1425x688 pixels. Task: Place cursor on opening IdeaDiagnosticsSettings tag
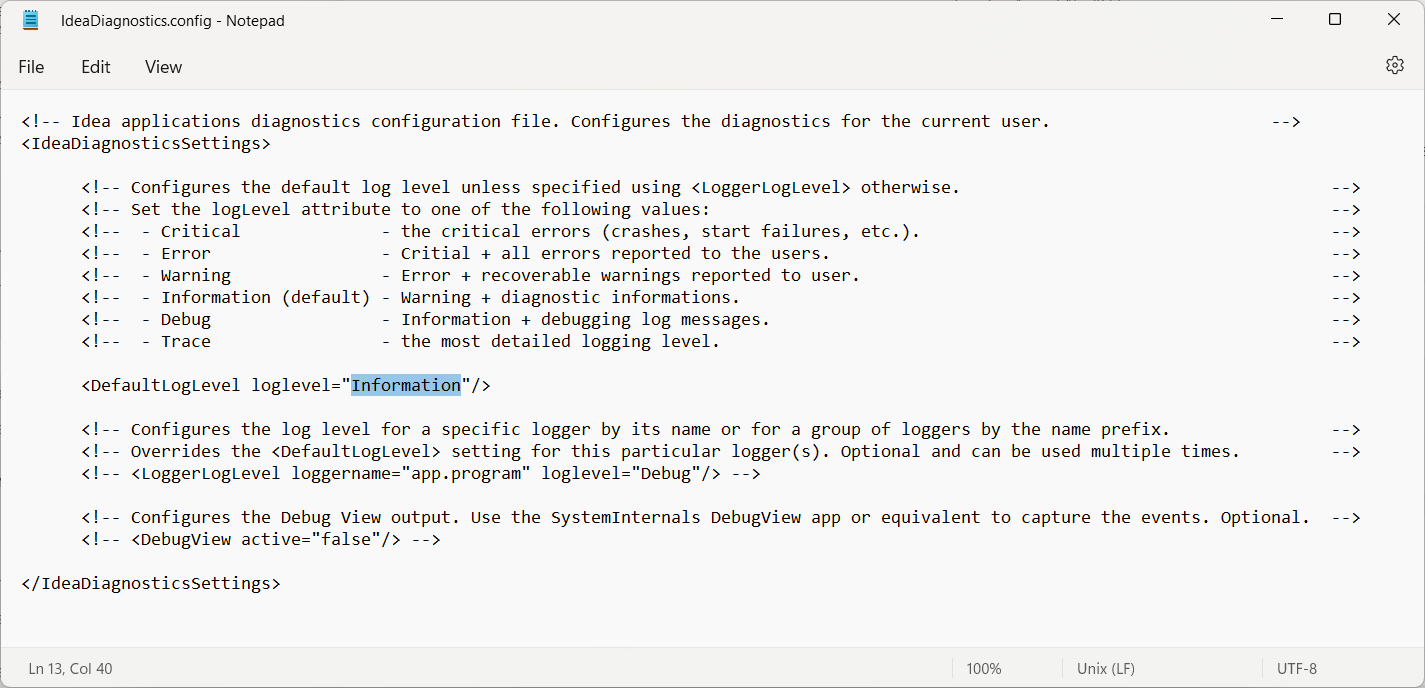click(146, 143)
